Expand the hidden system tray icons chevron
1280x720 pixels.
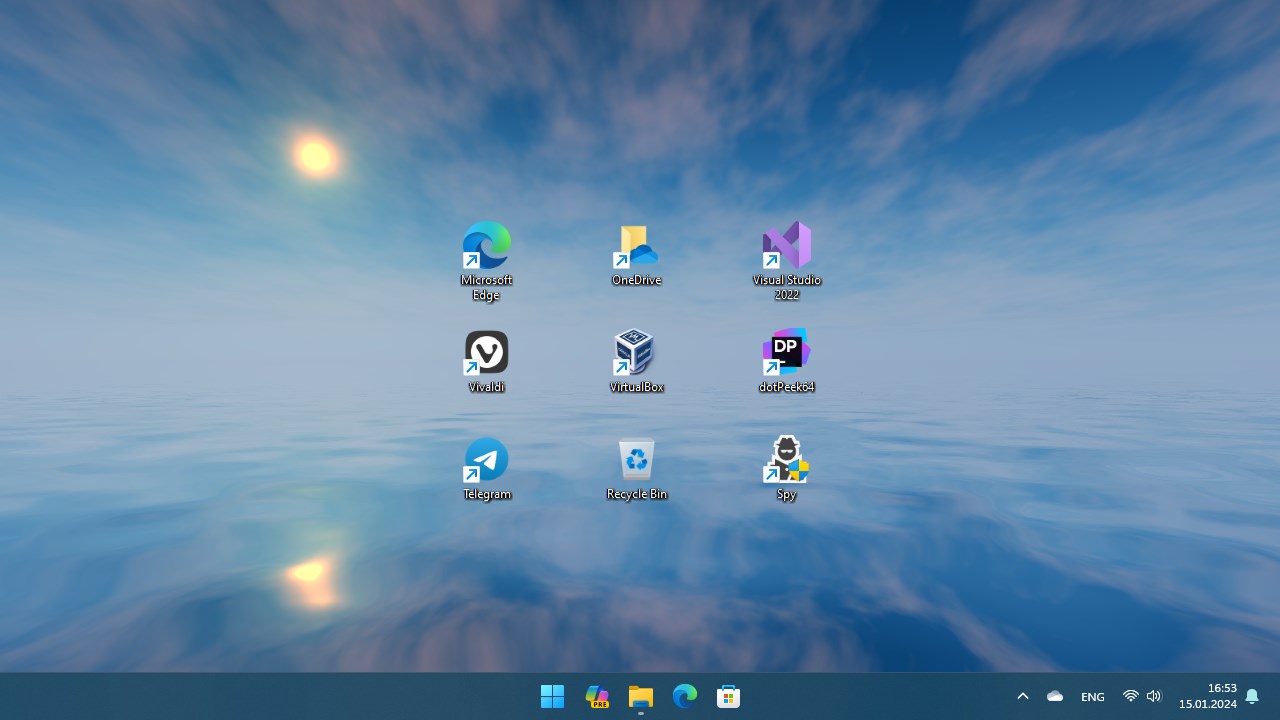pos(1022,697)
